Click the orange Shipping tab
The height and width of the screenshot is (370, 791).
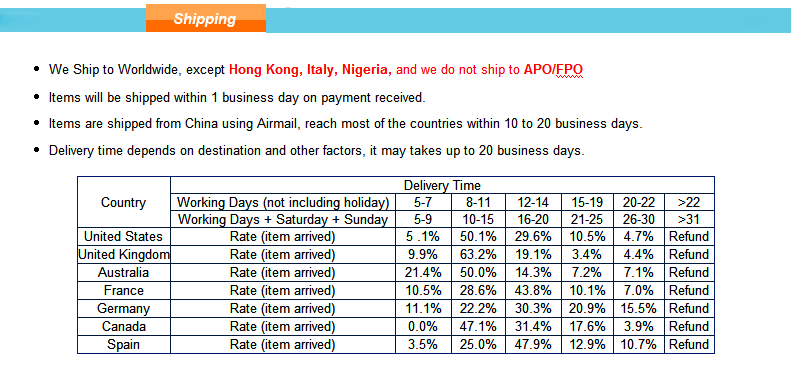point(206,18)
